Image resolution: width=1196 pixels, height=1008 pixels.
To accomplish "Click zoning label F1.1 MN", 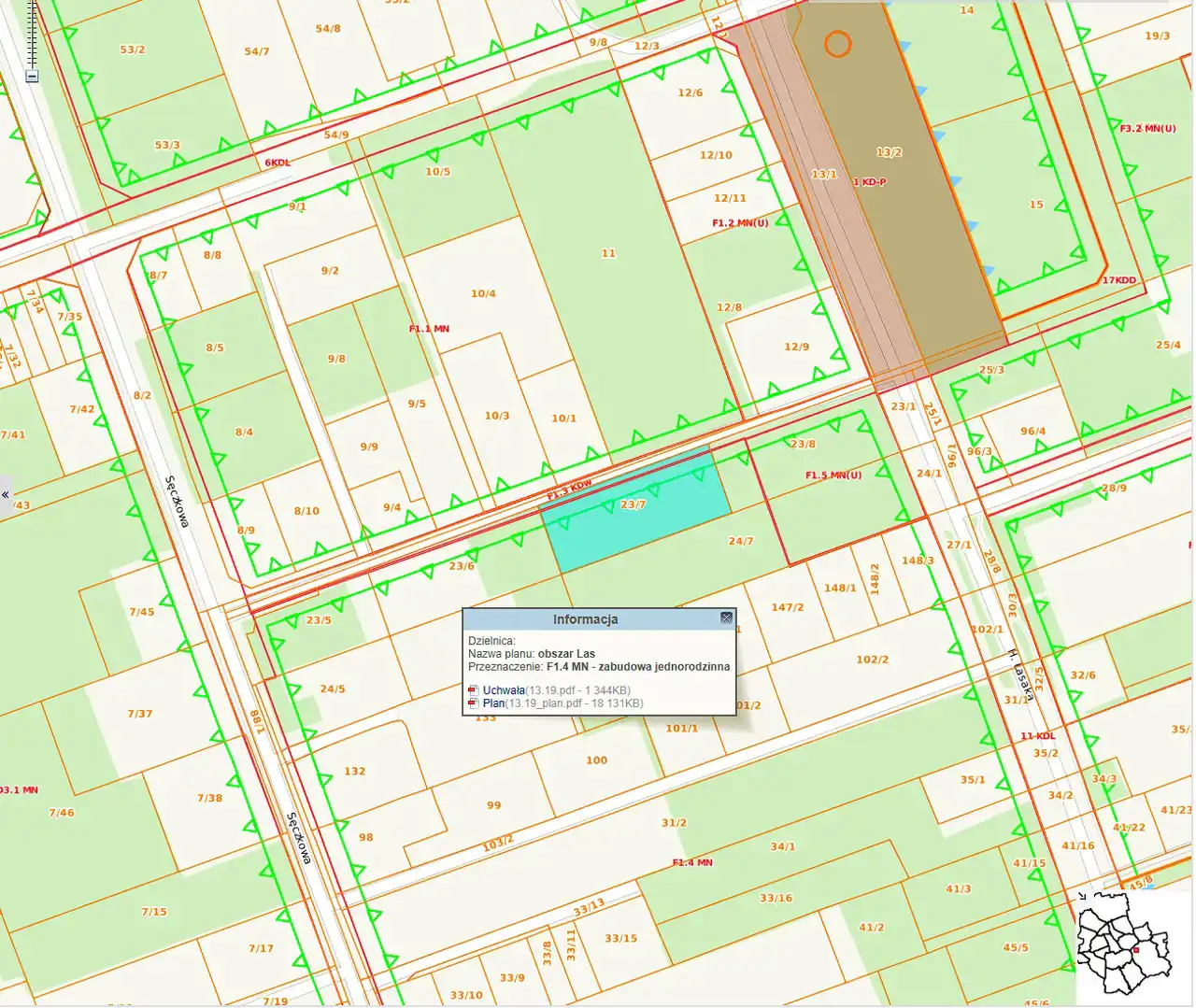I will pos(429,329).
